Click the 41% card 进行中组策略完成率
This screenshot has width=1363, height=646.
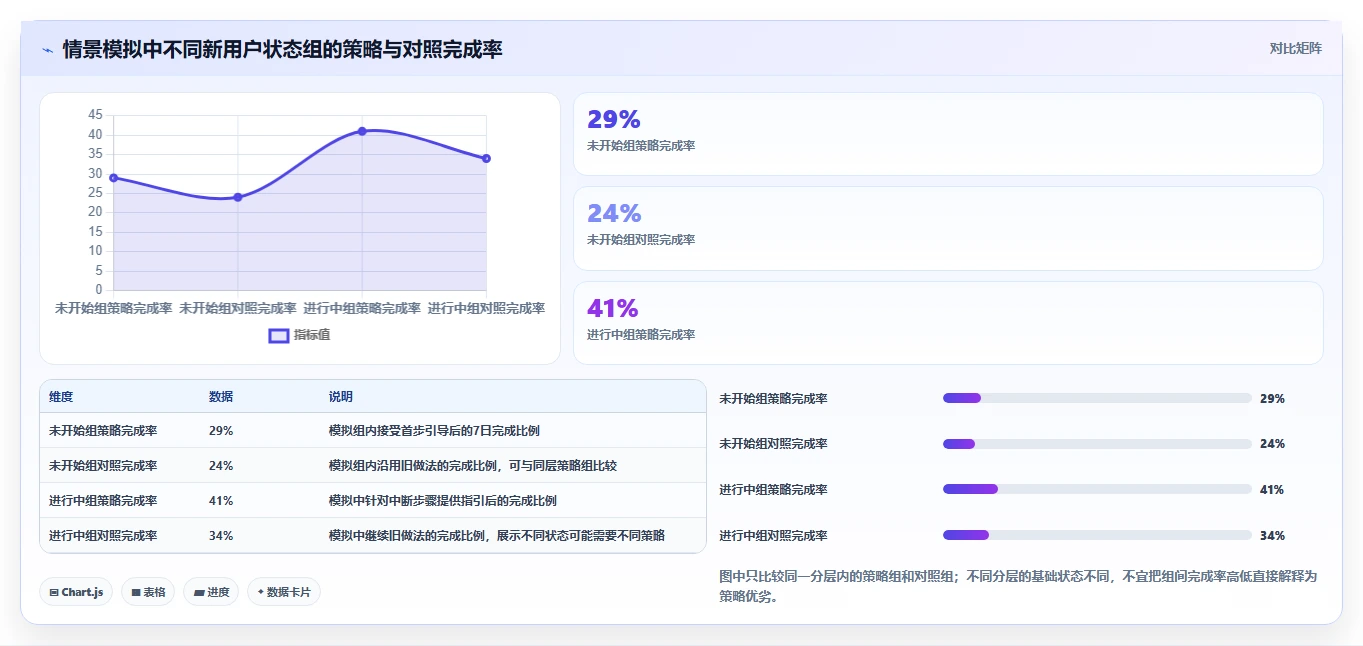point(948,323)
